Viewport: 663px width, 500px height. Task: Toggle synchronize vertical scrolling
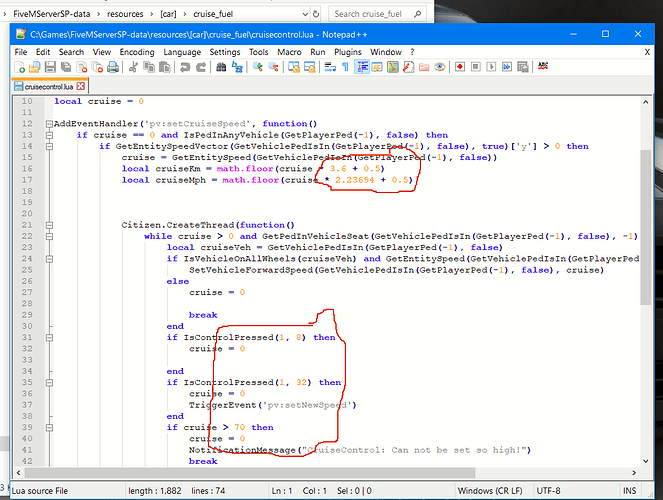tap(293, 67)
